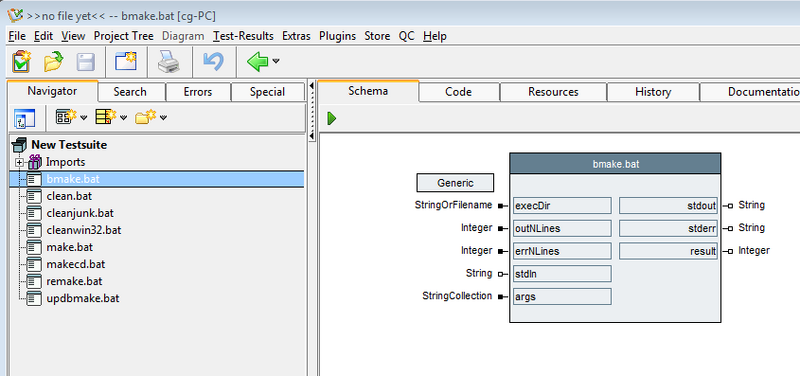Screen dimensions: 800x376
Task: Click the new folder icon in Navigator
Action: coord(145,117)
